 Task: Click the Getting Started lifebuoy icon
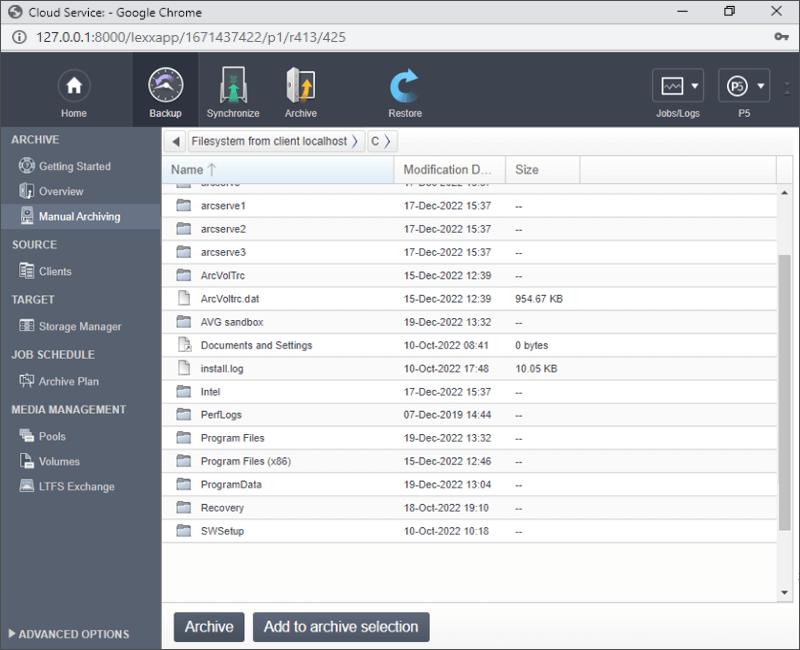click(x=27, y=166)
